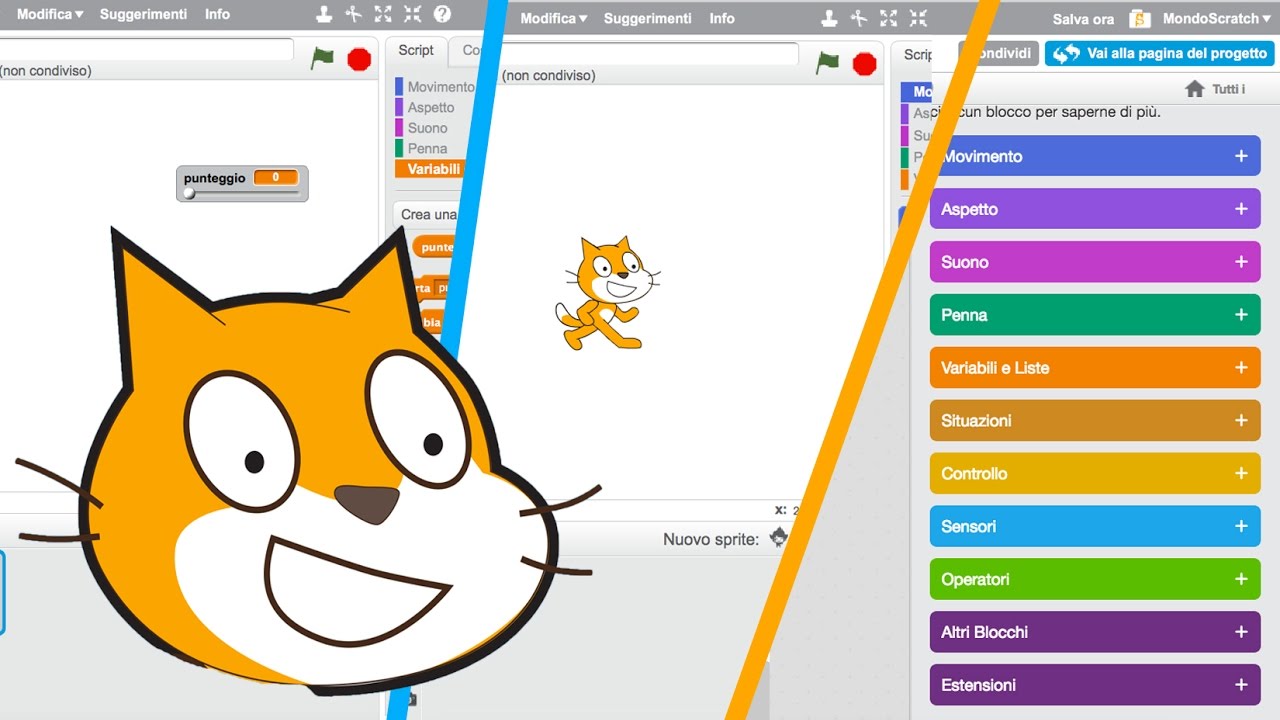Click the help question mark icon
Image resolution: width=1280 pixels, height=720 pixels.
coord(442,15)
